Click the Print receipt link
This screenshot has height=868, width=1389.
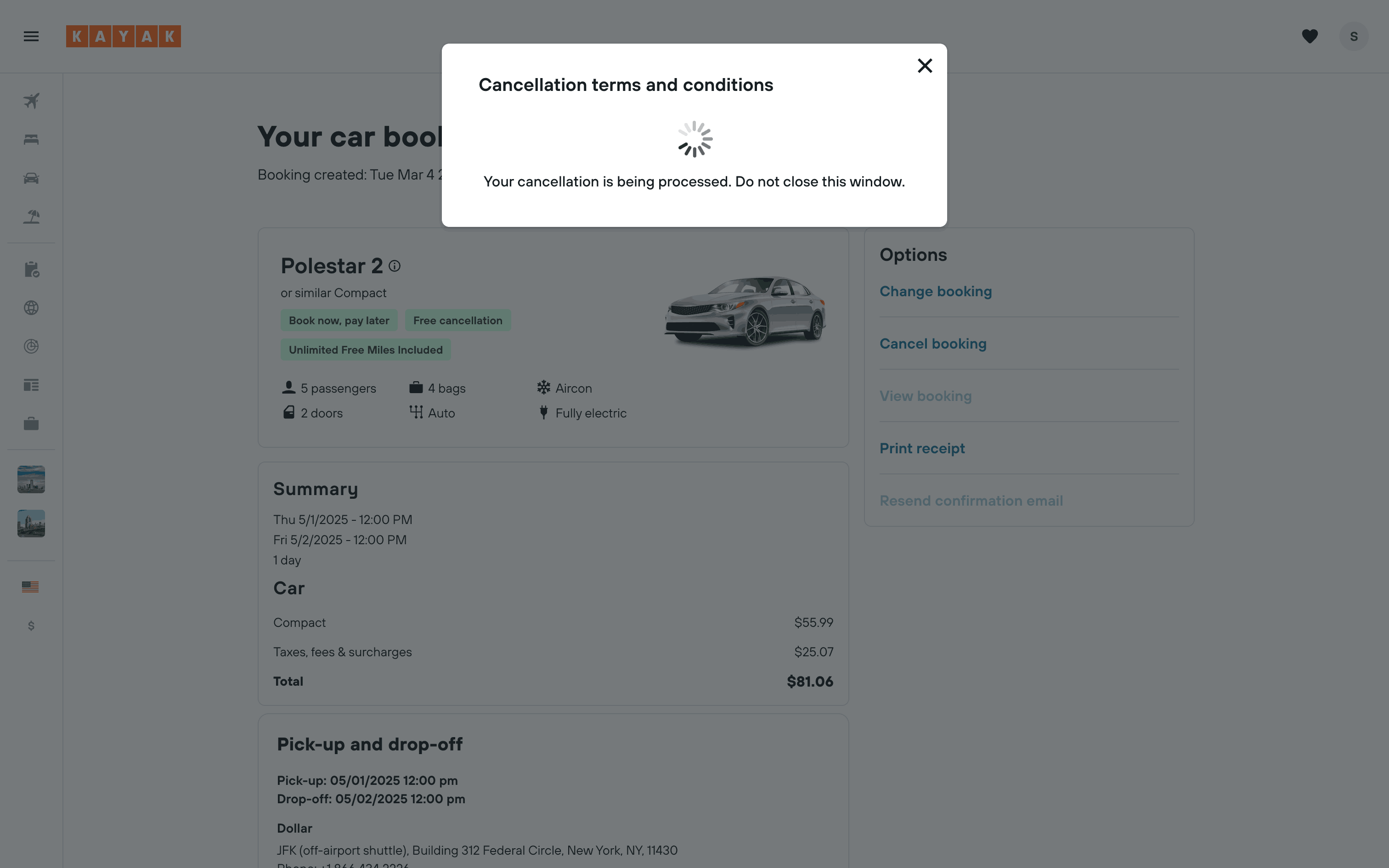click(x=922, y=448)
